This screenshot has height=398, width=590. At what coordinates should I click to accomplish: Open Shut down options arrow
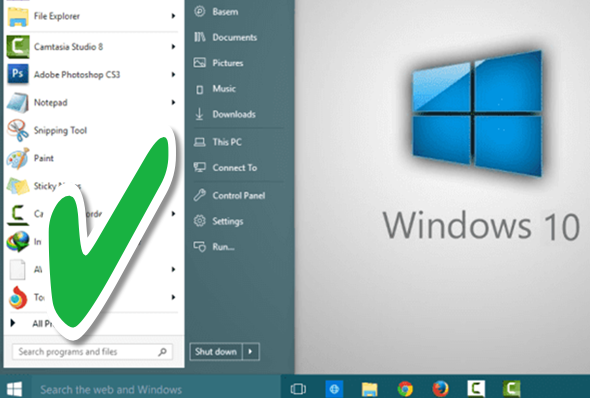pos(251,352)
